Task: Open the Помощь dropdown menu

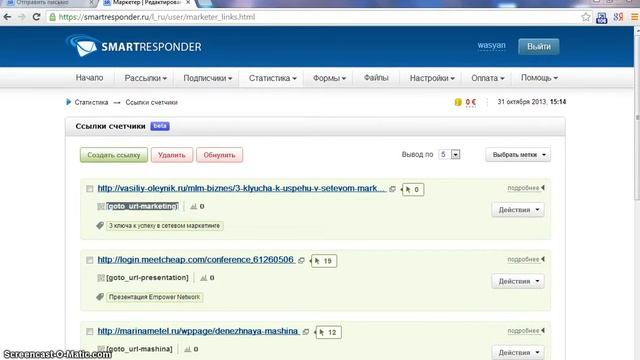Action: coord(539,78)
